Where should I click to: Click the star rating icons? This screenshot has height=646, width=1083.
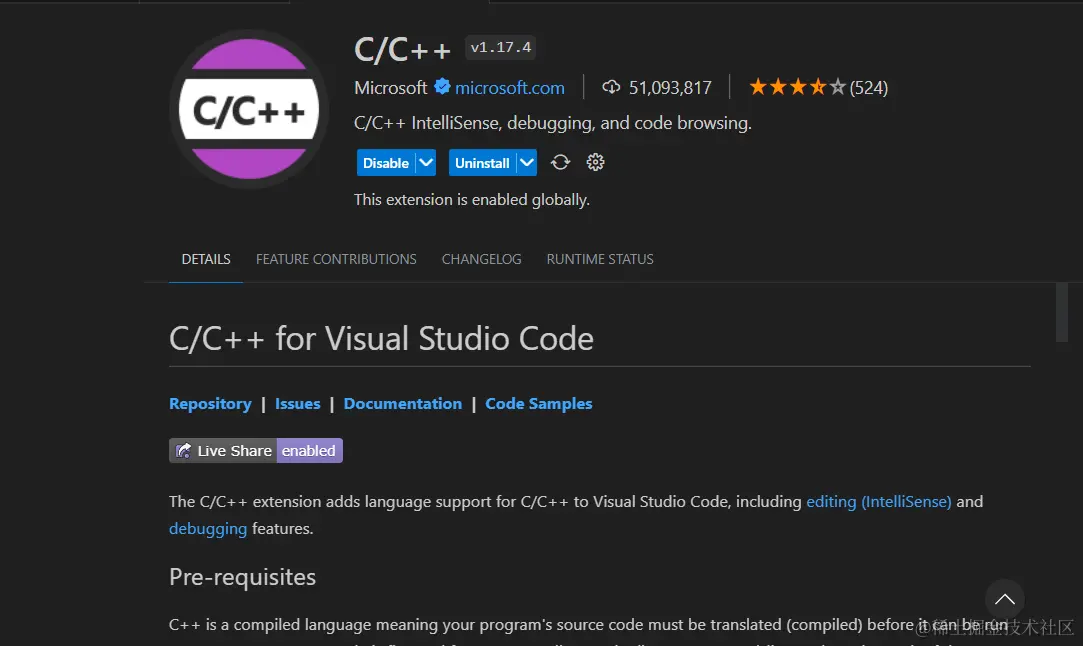tap(797, 87)
